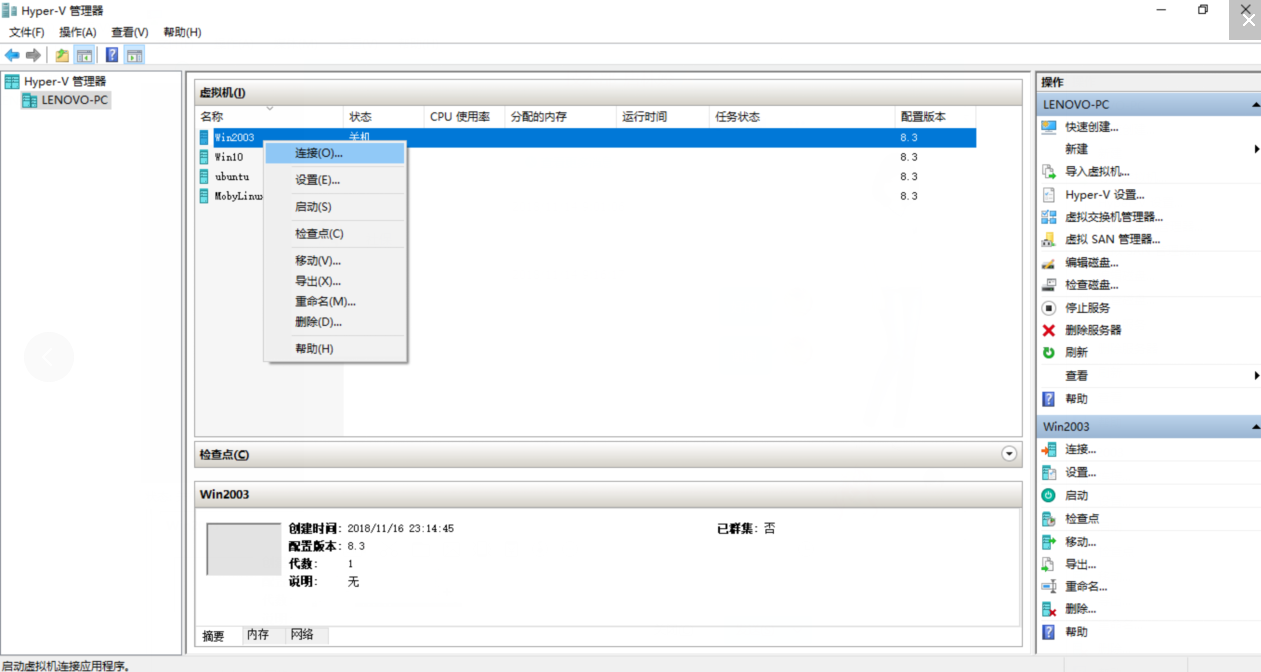Image resolution: width=1261 pixels, height=672 pixels.
Task: Click 导入虚拟机... action
Action: coord(1097,172)
